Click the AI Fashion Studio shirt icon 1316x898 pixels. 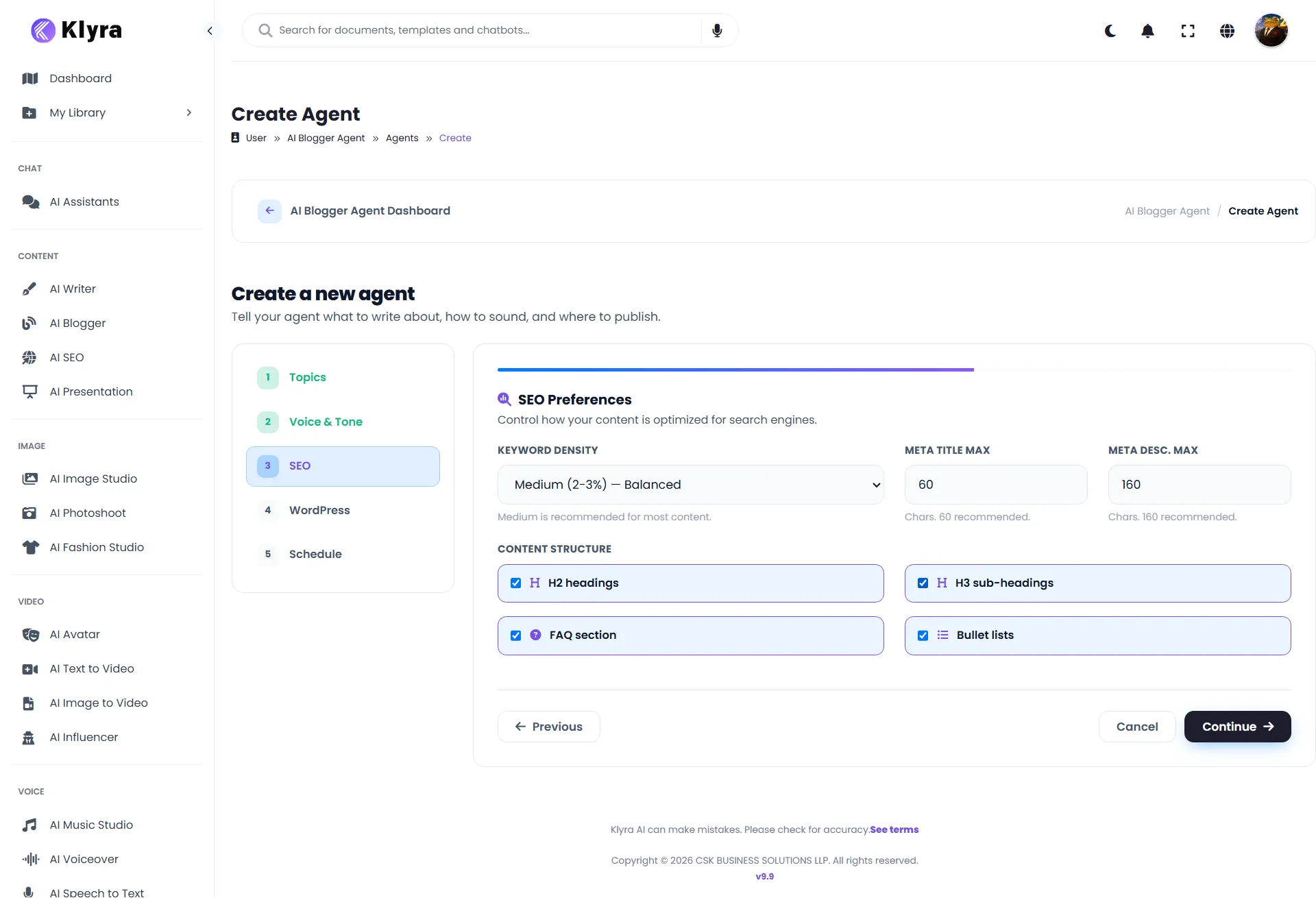tap(30, 547)
